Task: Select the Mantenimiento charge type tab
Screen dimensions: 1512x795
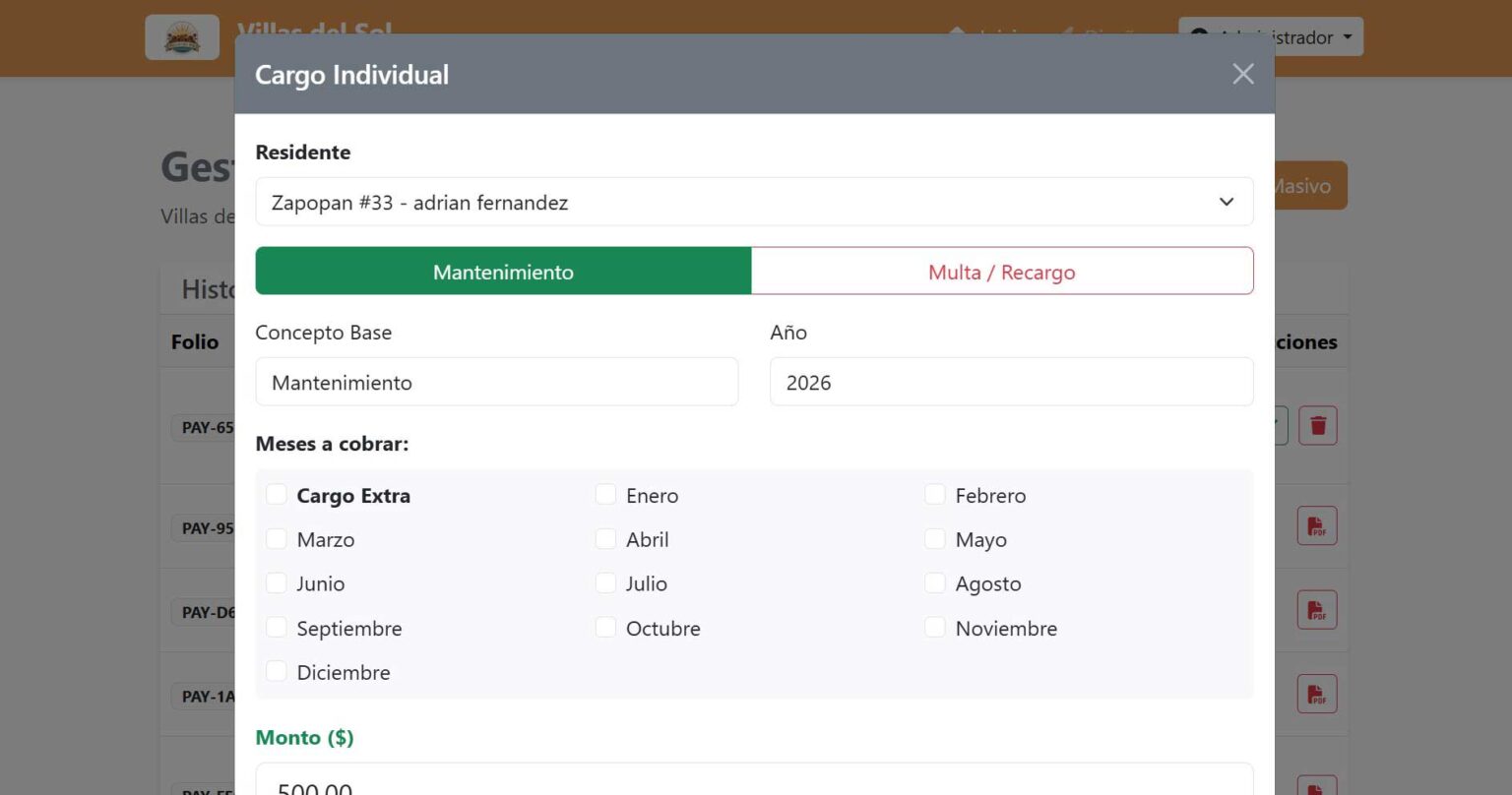Action: (503, 272)
